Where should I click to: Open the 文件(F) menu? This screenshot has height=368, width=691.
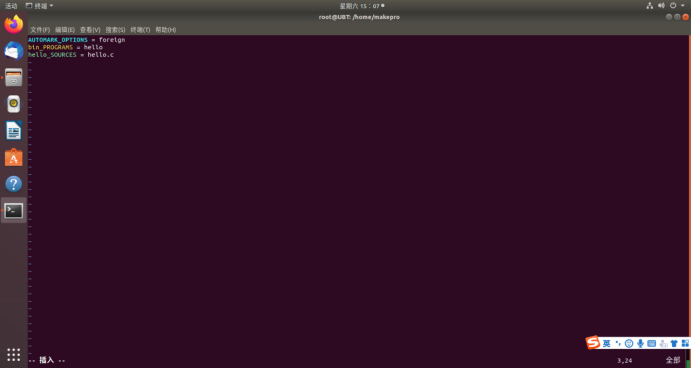point(40,30)
